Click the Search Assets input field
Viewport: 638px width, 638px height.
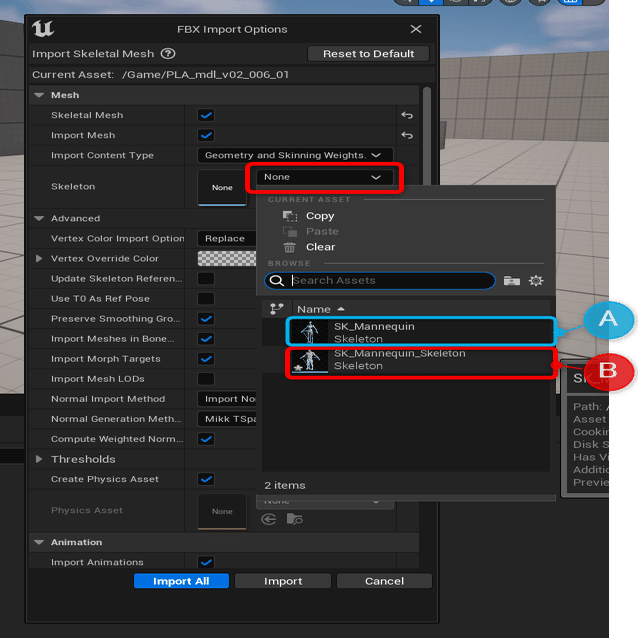pos(380,280)
